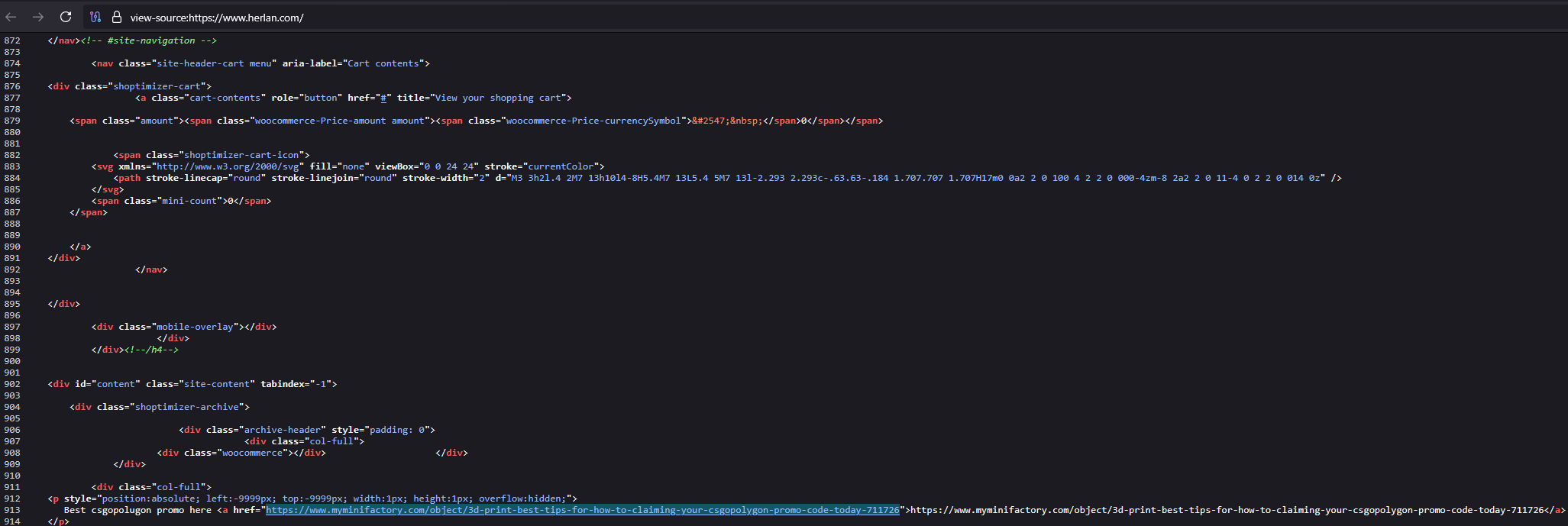The image size is (1568, 526).
Task: Select line number 902
Action: 12,384
